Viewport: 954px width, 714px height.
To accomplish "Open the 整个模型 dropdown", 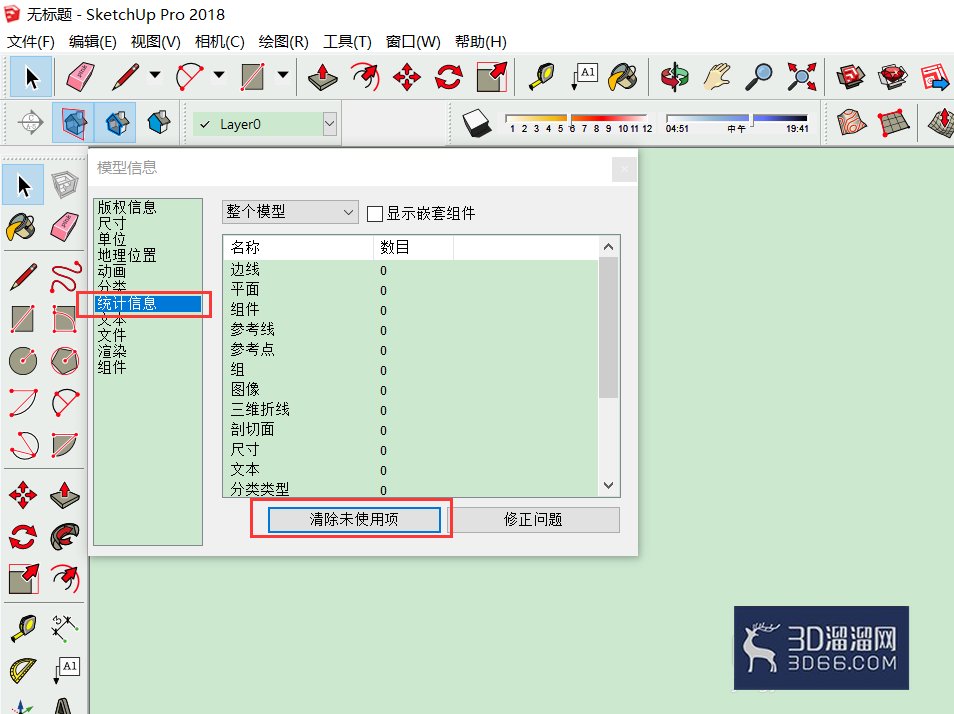I will click(x=290, y=212).
